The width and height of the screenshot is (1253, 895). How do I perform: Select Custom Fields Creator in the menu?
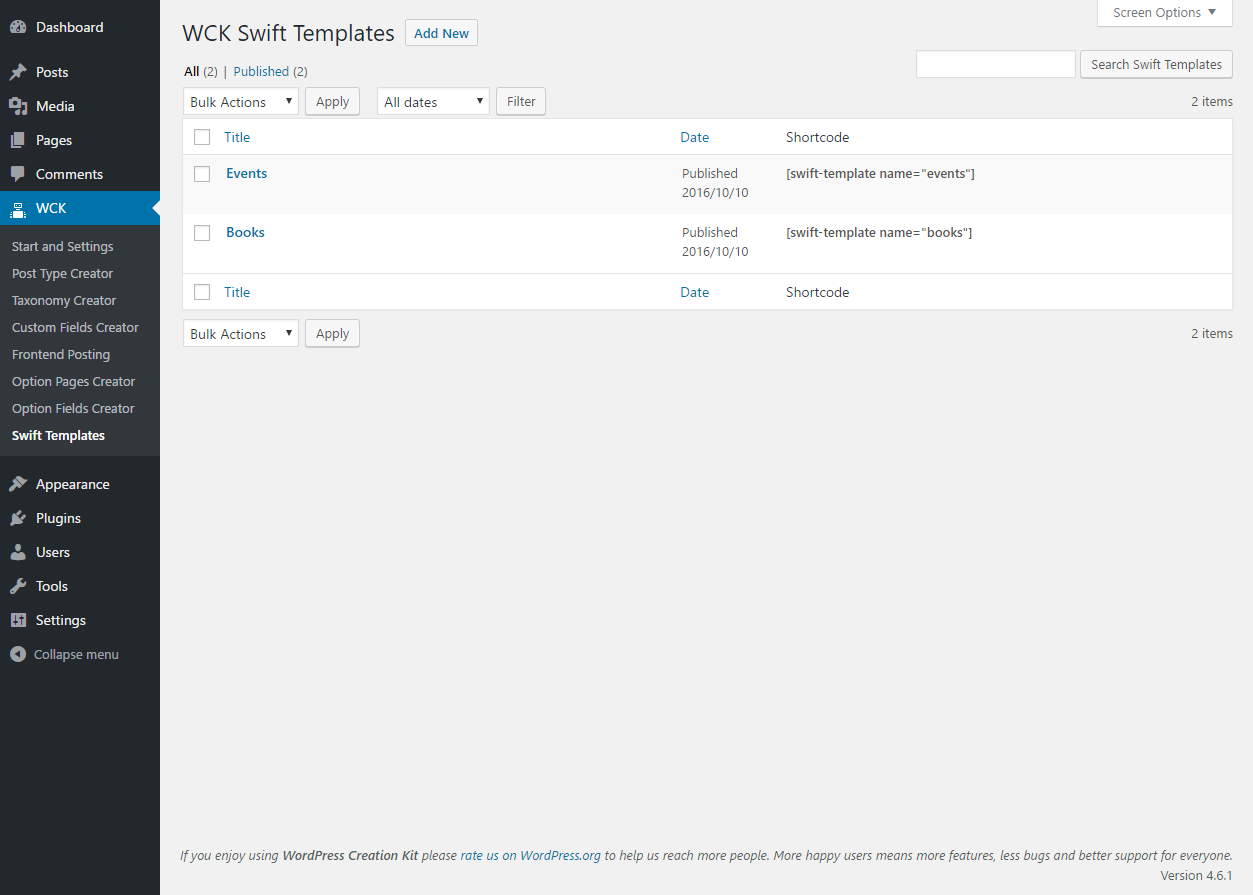tap(76, 327)
